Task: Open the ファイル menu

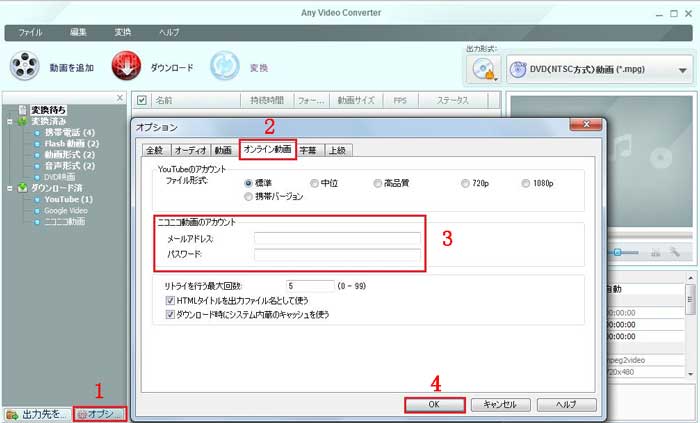Action: pyautogui.click(x=30, y=33)
